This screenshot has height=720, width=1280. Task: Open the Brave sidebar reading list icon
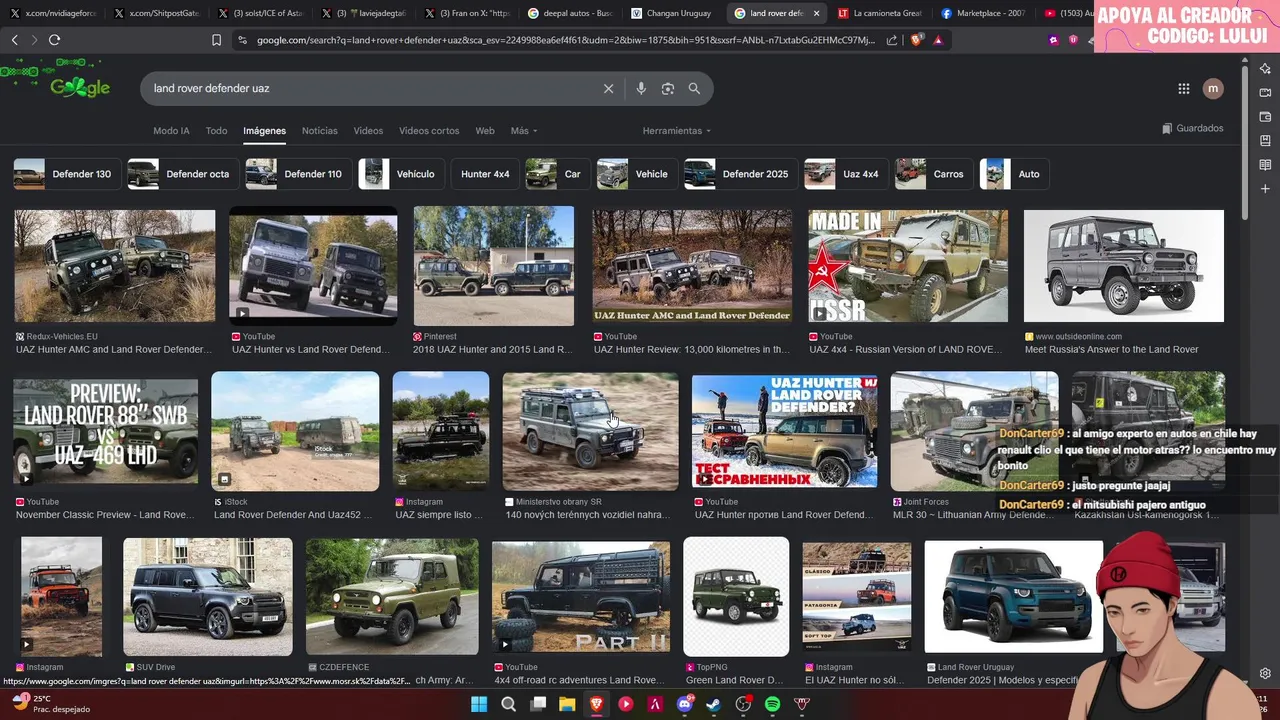1265,164
